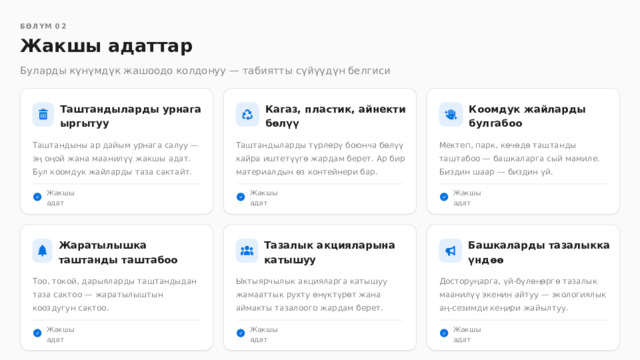640x360 pixels.
Task: Click the people group icon beside Тазалык акцияларына катышуу
Action: (247, 251)
